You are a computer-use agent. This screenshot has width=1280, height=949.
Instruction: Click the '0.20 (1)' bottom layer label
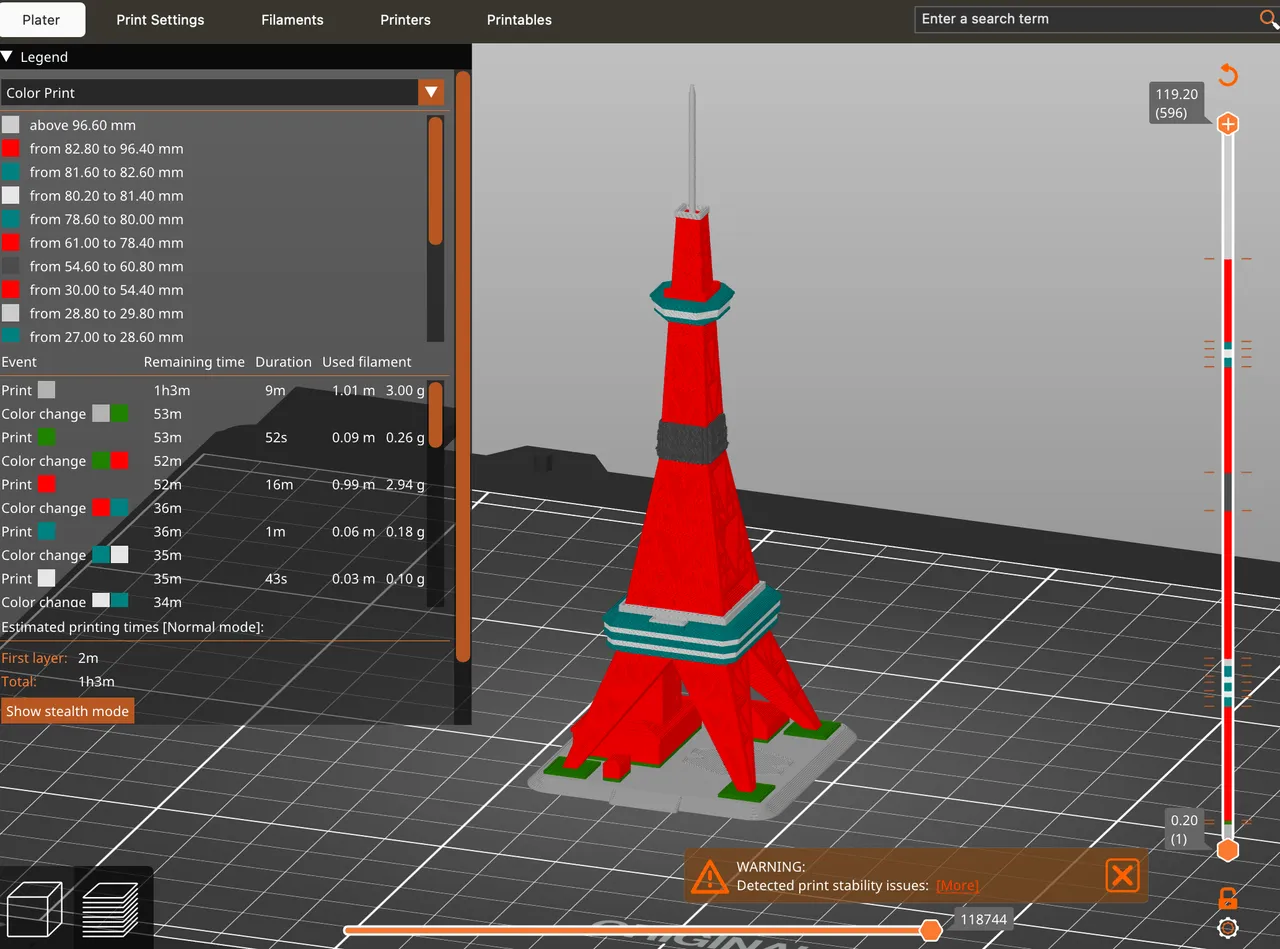tap(1183, 829)
